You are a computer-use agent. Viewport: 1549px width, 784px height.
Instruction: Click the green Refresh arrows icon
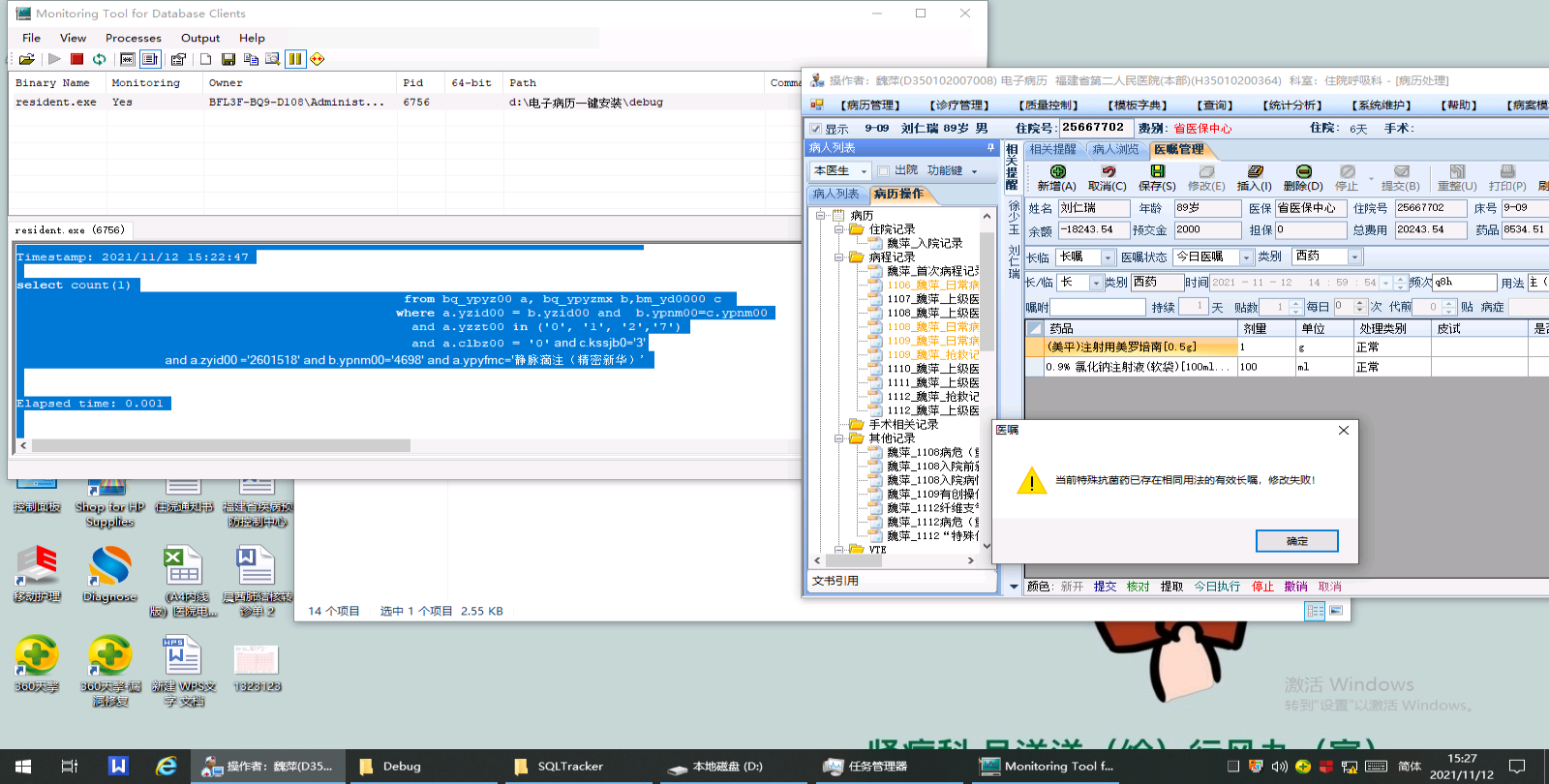[x=100, y=59]
